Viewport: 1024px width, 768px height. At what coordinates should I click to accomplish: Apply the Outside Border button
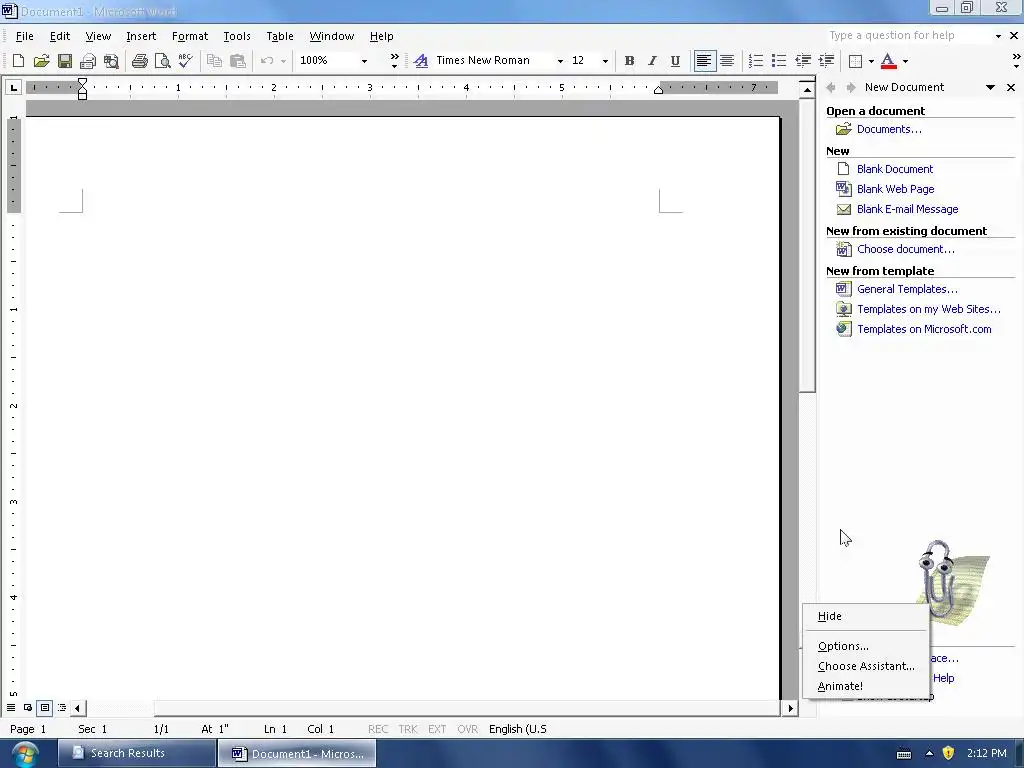(855, 61)
